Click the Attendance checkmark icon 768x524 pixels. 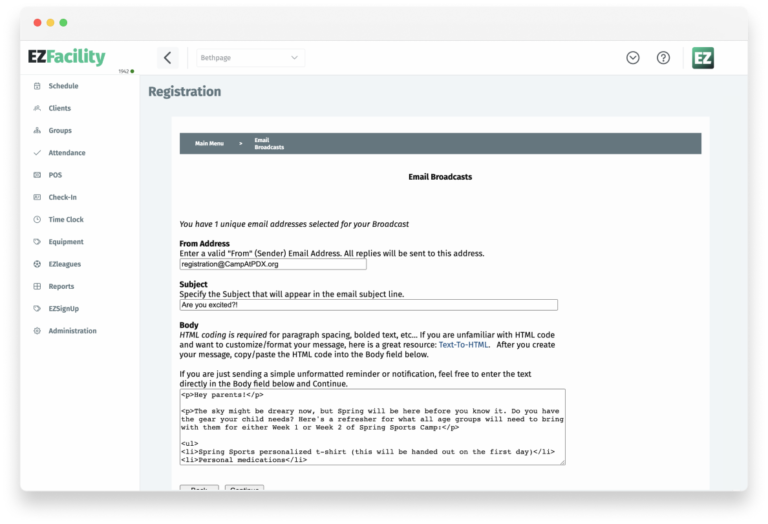[x=37, y=153]
